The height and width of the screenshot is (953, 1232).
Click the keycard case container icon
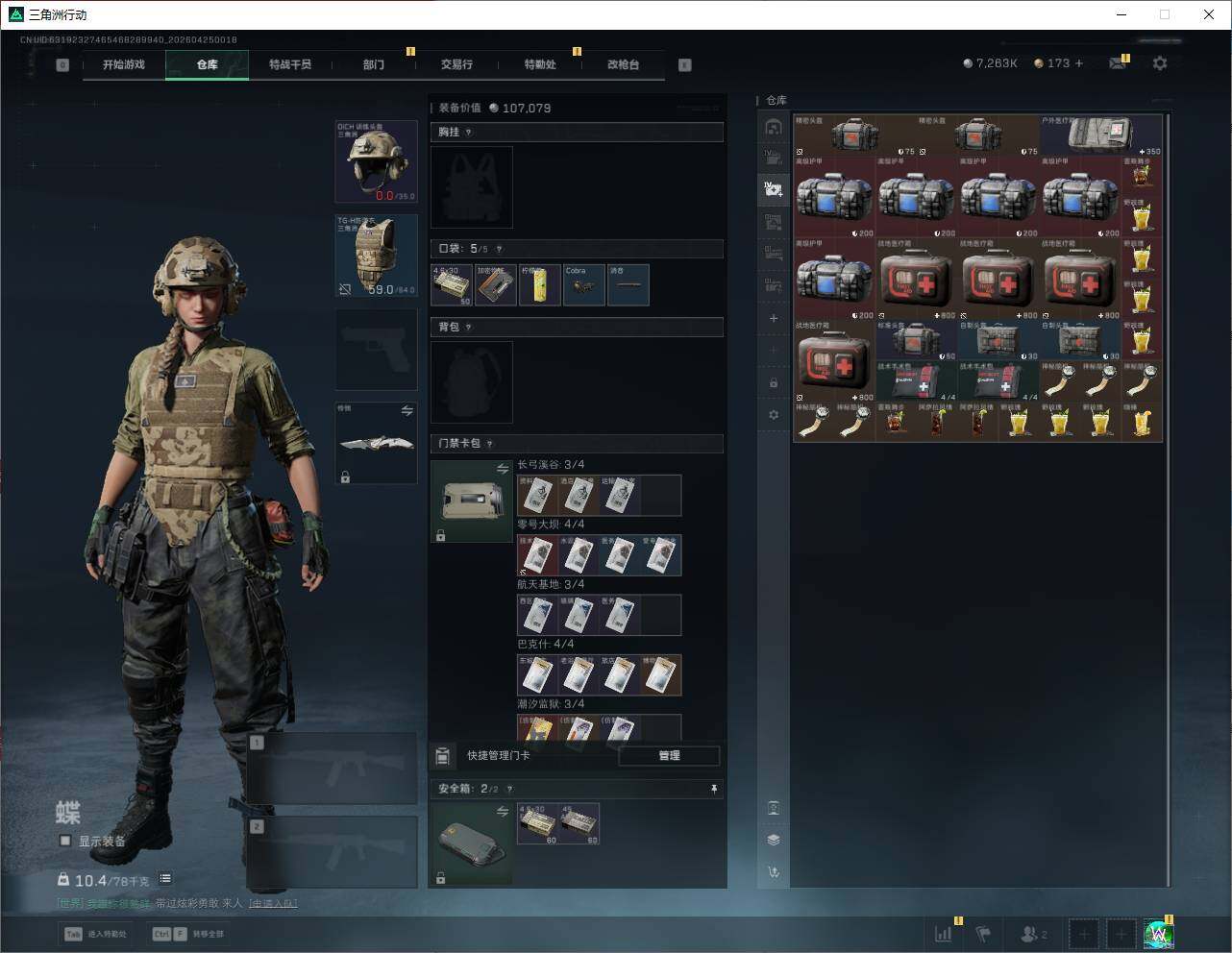click(x=472, y=501)
